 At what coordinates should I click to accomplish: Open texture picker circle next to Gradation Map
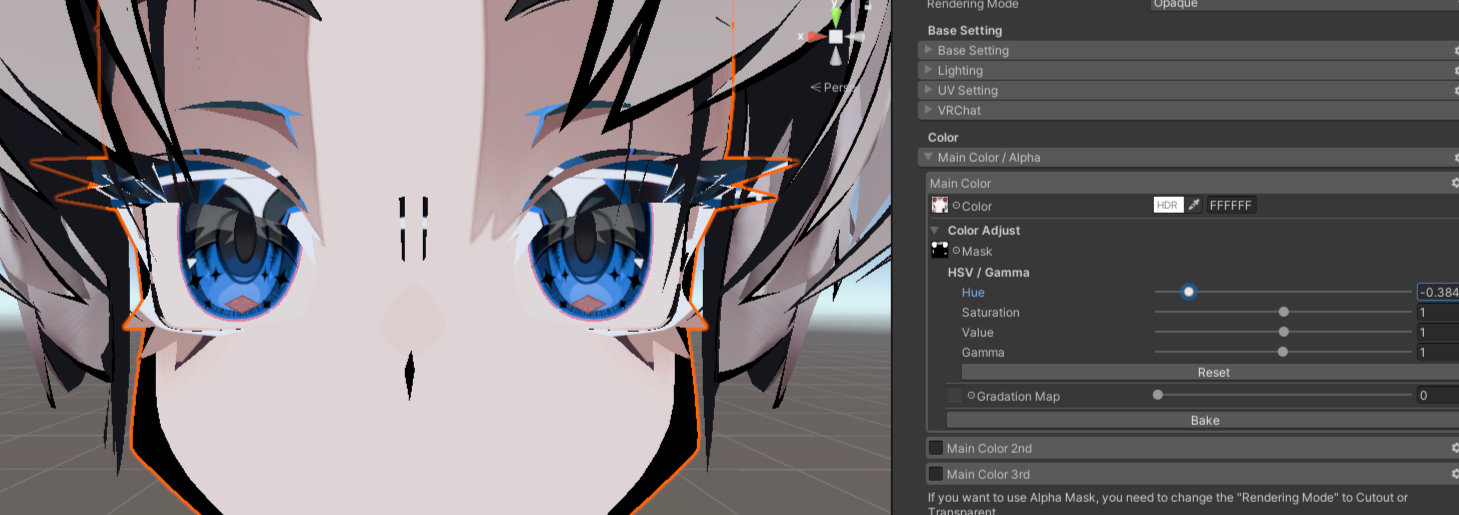[x=971, y=396]
